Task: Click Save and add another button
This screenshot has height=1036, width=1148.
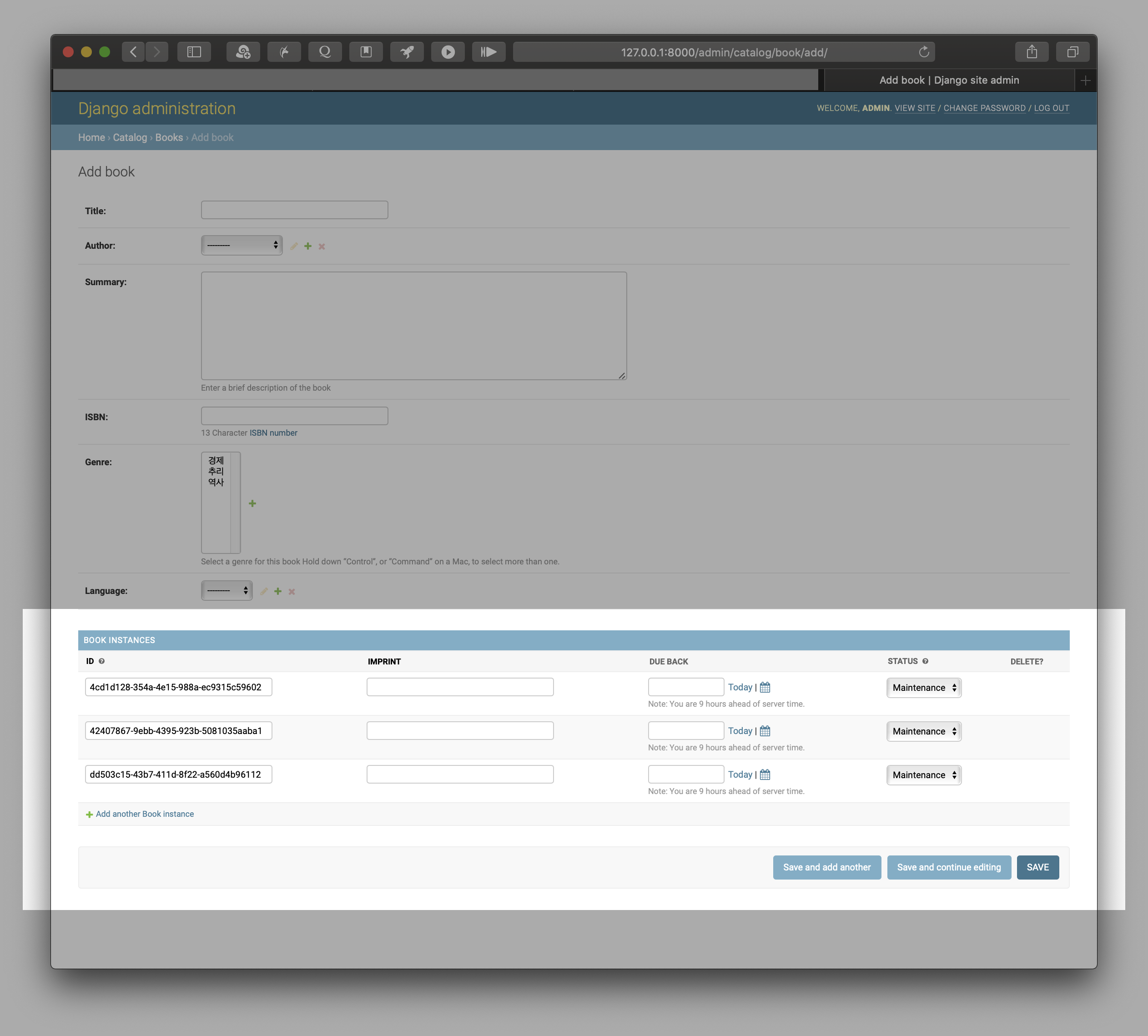Action: (x=826, y=867)
